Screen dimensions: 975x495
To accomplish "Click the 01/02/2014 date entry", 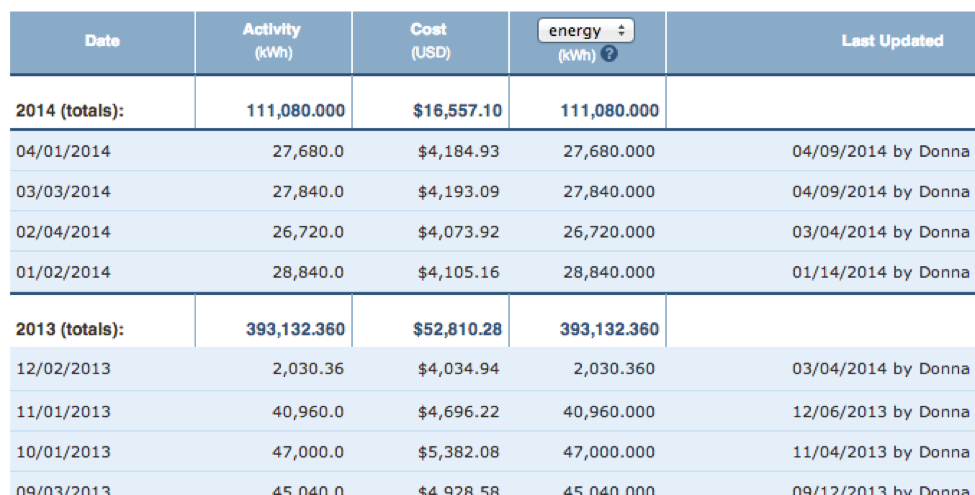I will coord(64,271).
